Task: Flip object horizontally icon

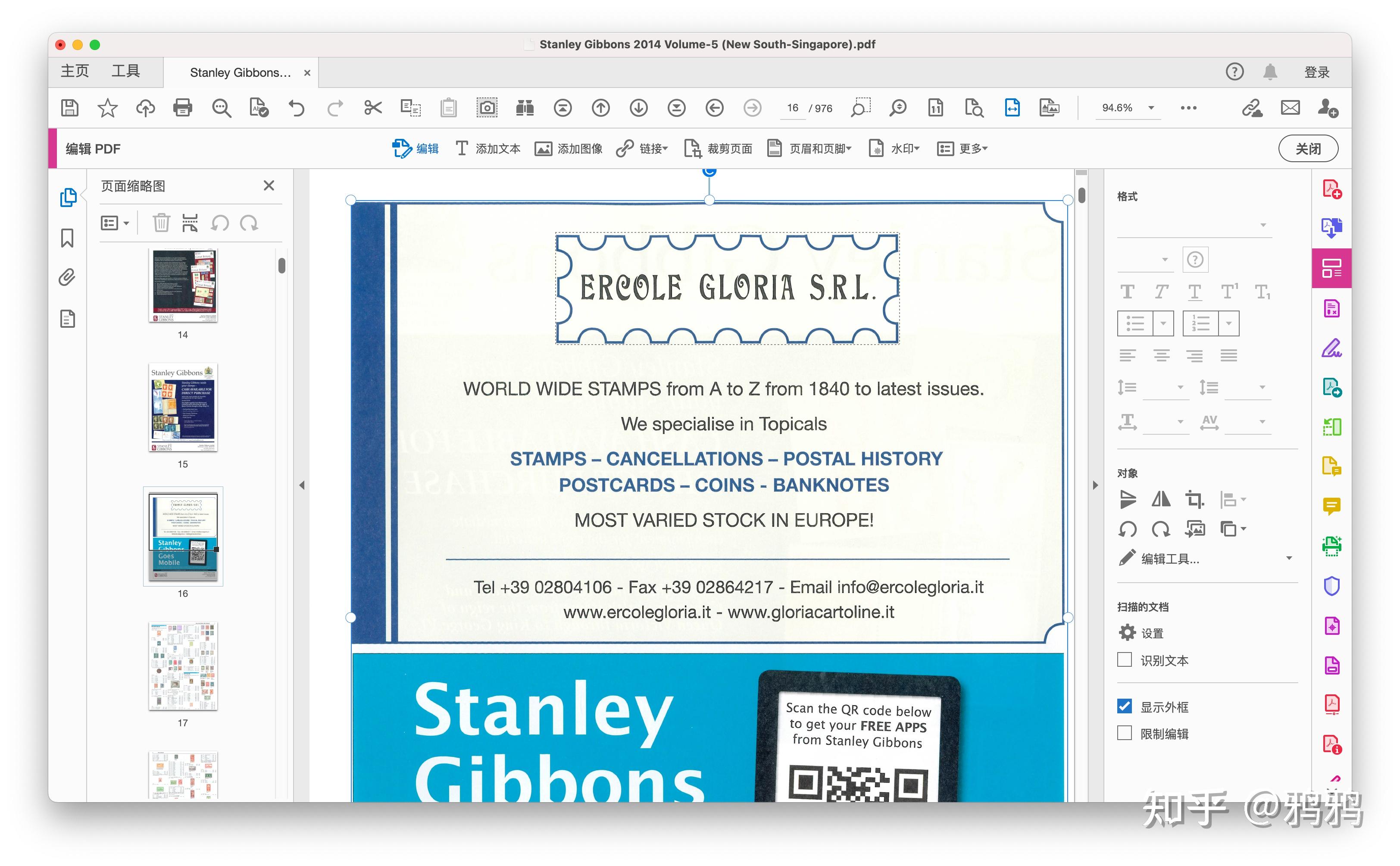Action: pyautogui.click(x=1161, y=499)
